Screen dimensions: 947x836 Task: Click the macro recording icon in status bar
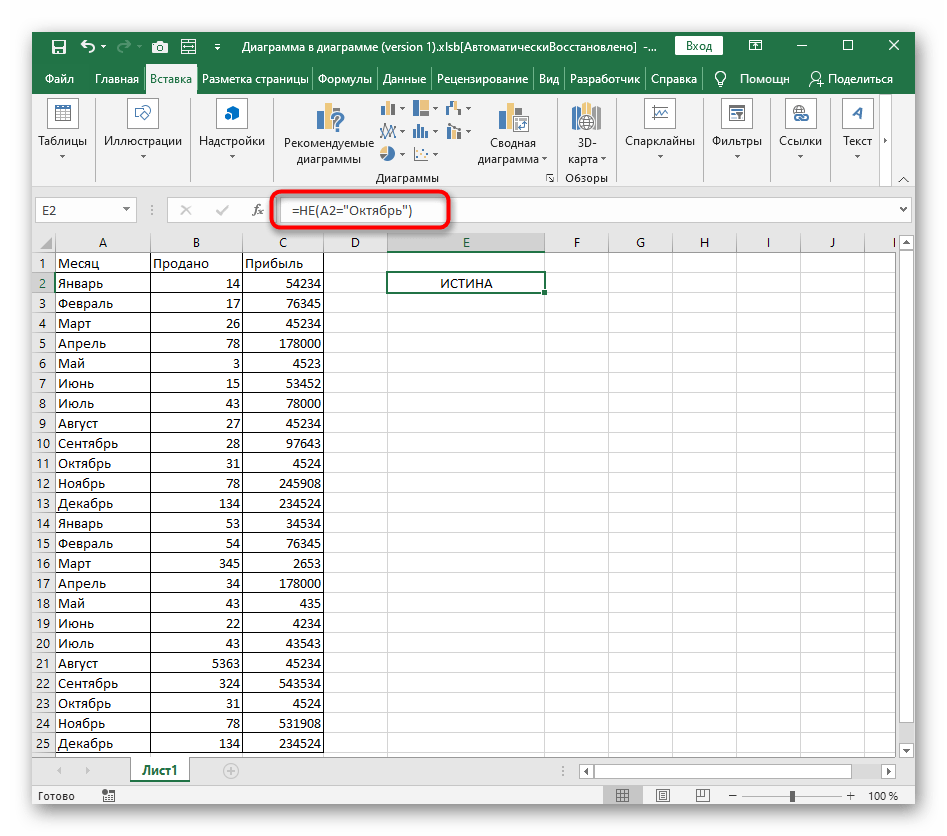click(109, 796)
